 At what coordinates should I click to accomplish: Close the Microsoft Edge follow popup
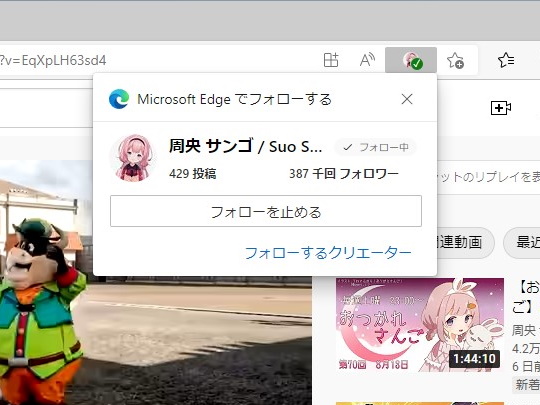(x=407, y=99)
